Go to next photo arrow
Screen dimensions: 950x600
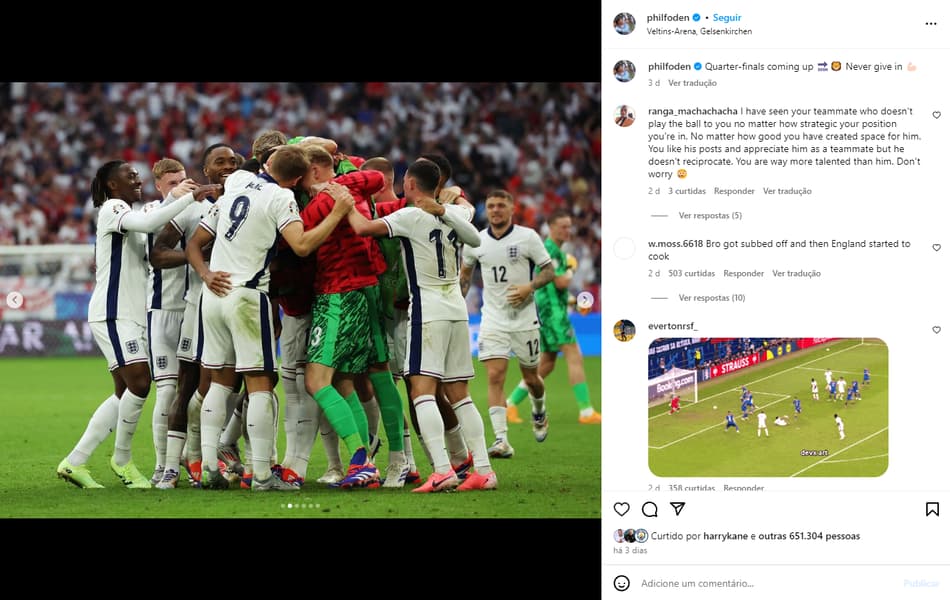point(585,299)
